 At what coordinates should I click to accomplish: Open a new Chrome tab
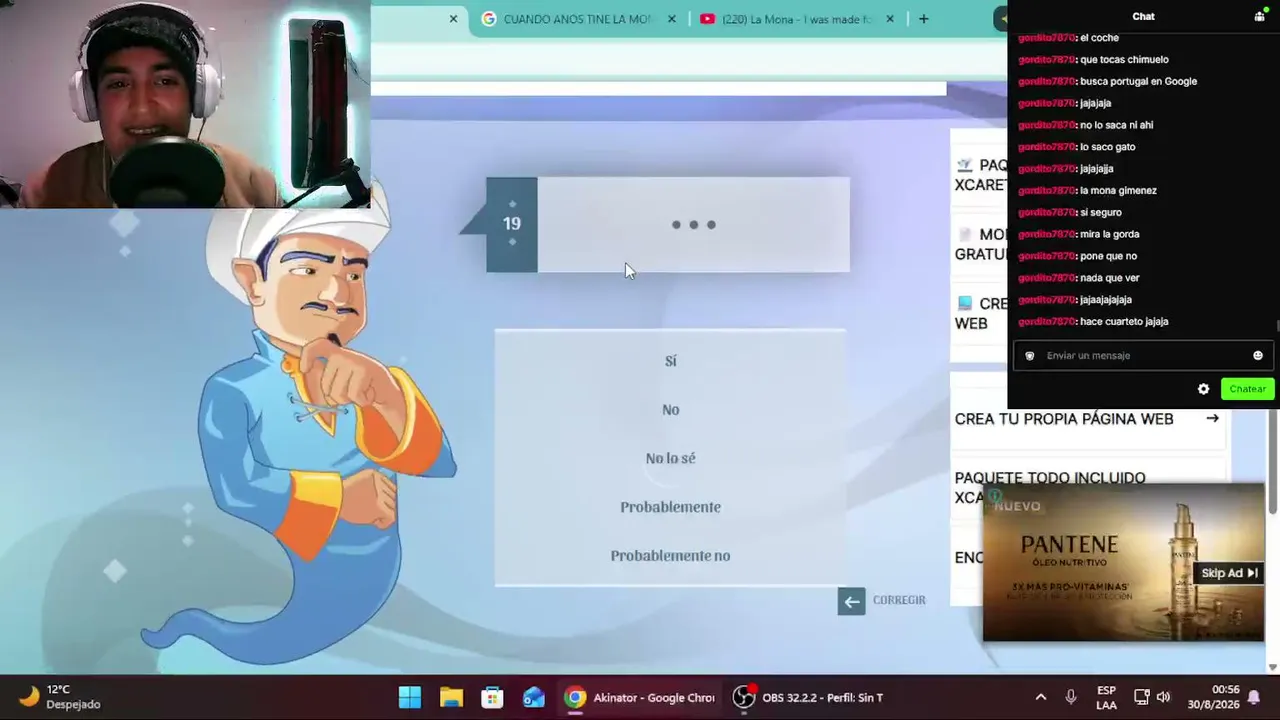(x=923, y=19)
